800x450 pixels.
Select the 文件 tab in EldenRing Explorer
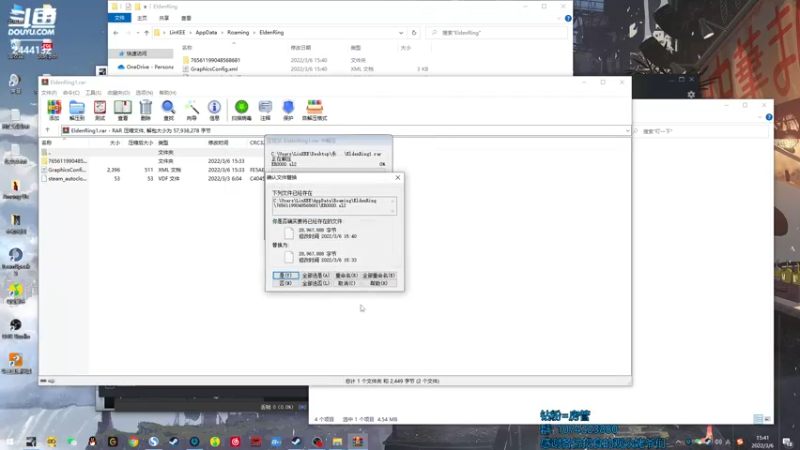119,18
